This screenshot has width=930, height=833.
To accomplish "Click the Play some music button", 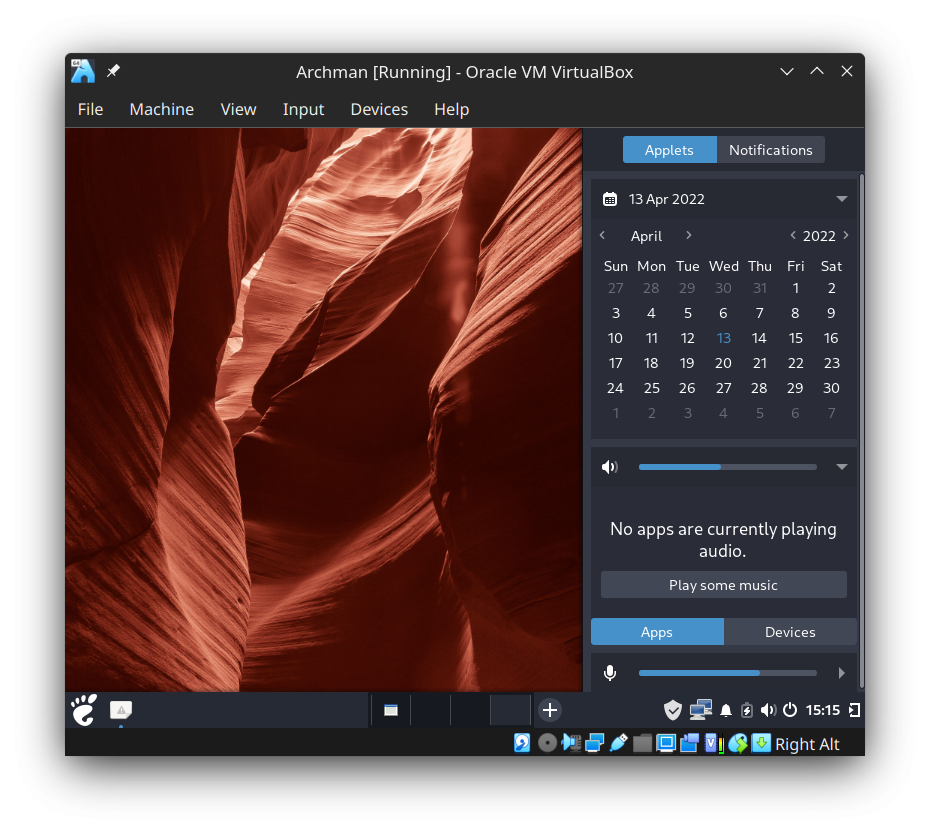I will coord(723,585).
